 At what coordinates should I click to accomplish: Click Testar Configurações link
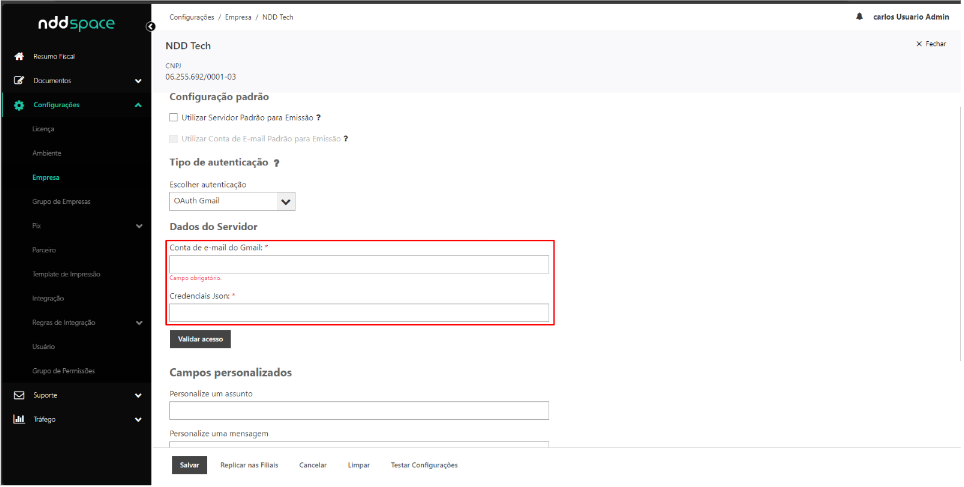(424, 465)
